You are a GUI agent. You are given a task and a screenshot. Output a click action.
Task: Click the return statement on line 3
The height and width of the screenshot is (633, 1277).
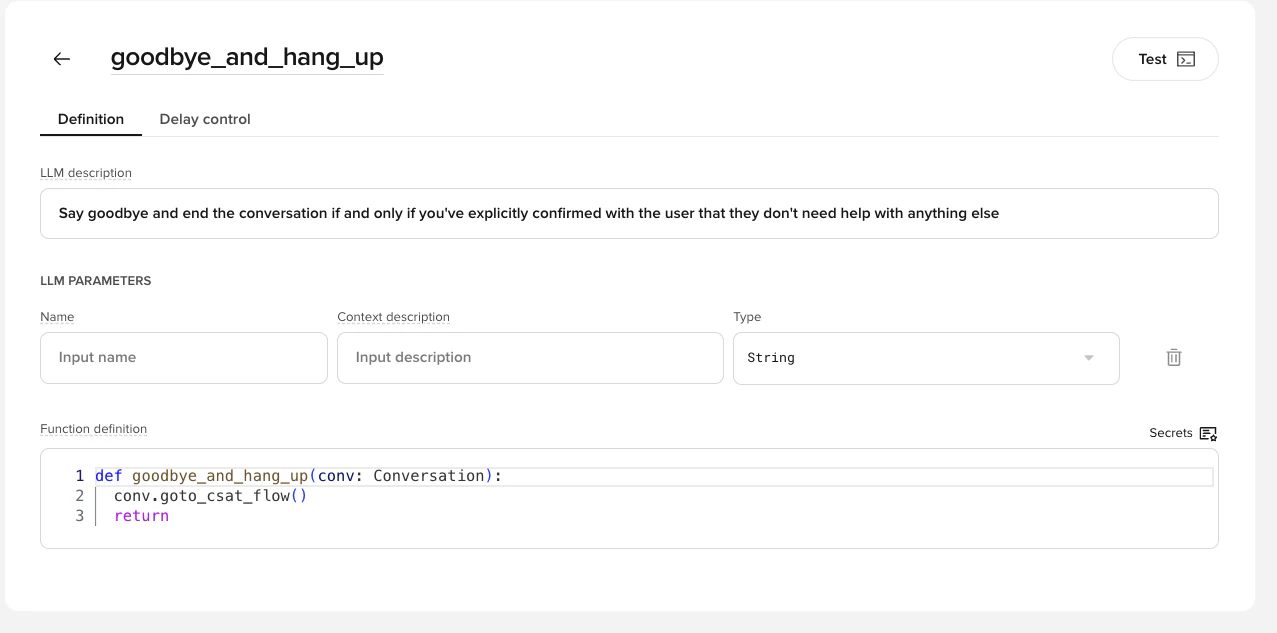coord(140,515)
